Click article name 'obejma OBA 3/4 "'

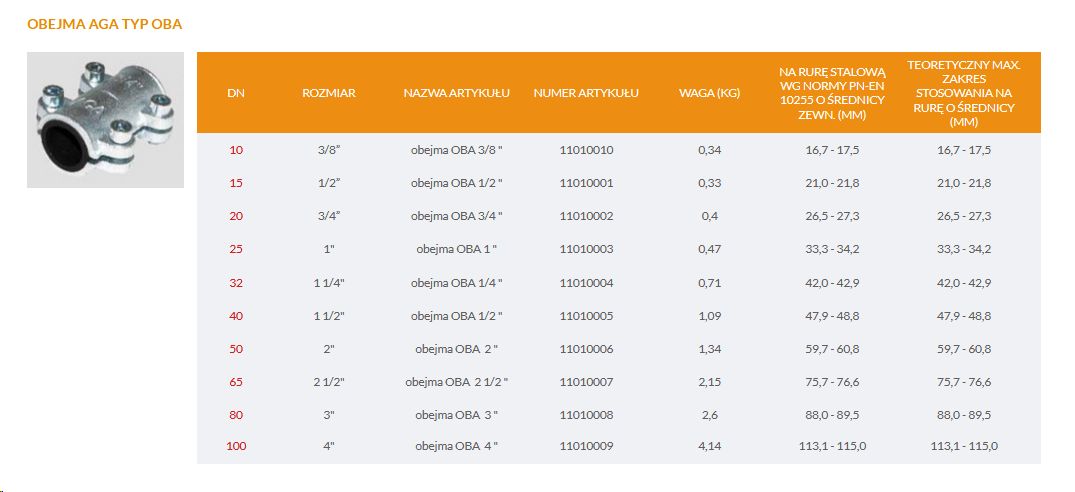[457, 216]
